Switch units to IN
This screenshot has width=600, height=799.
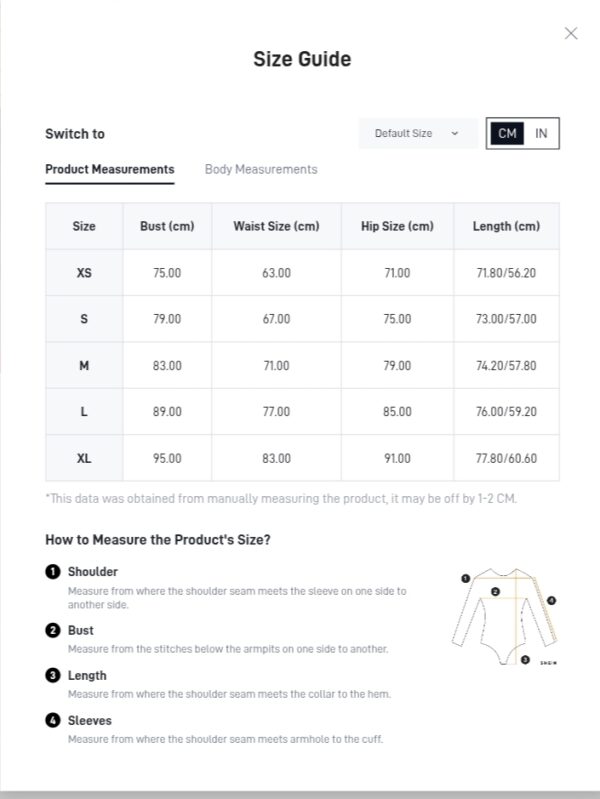coord(541,134)
